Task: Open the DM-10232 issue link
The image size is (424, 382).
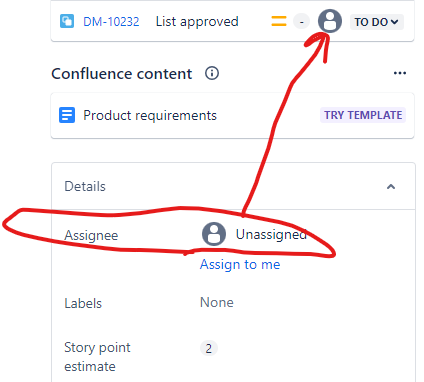Action: 111,22
